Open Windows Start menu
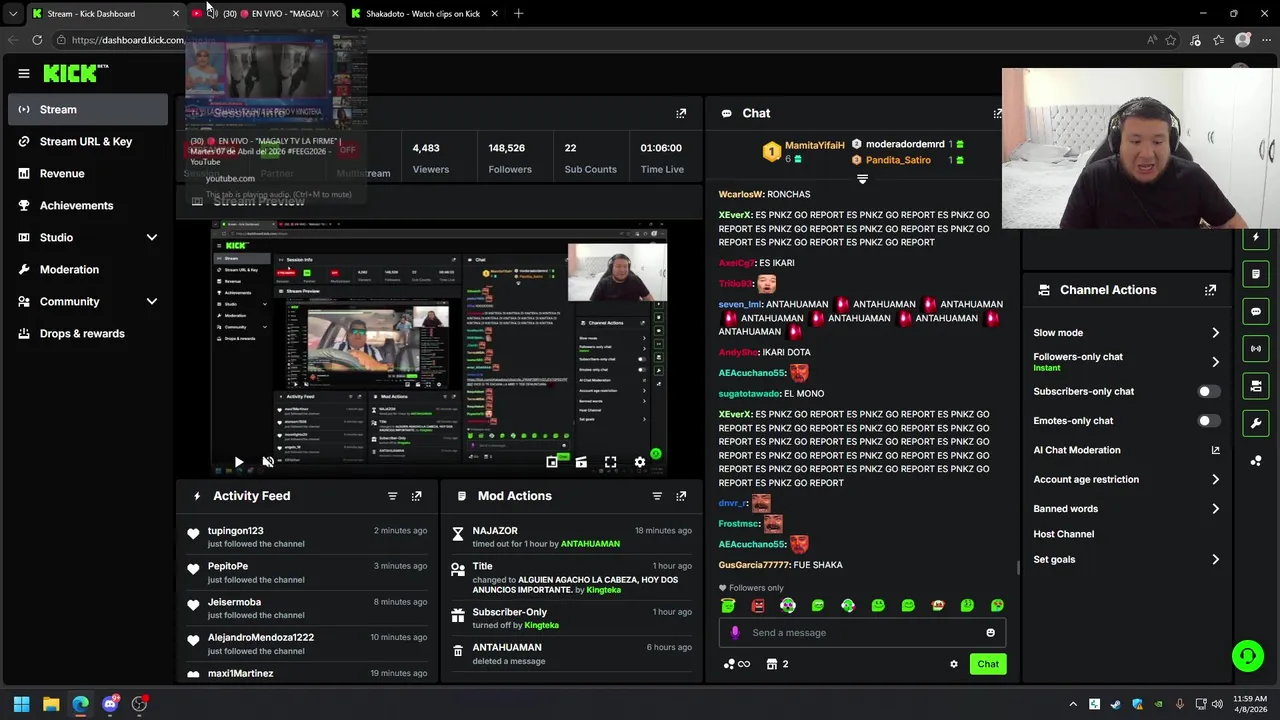Screen dimensions: 1280x720 [21, 704]
